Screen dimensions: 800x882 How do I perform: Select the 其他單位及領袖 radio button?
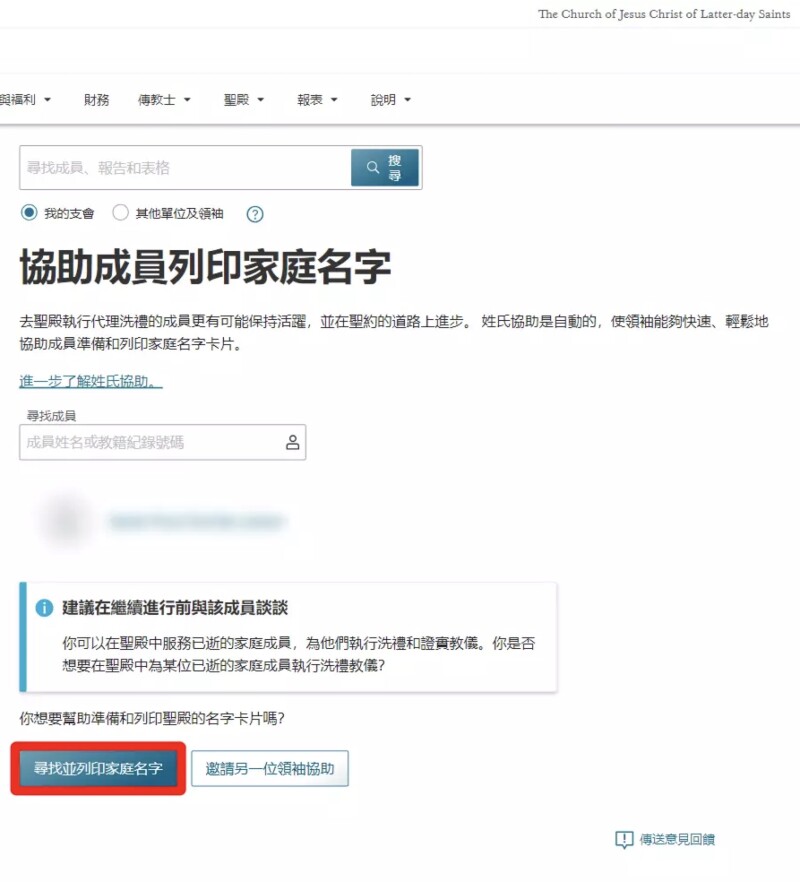[x=120, y=213]
